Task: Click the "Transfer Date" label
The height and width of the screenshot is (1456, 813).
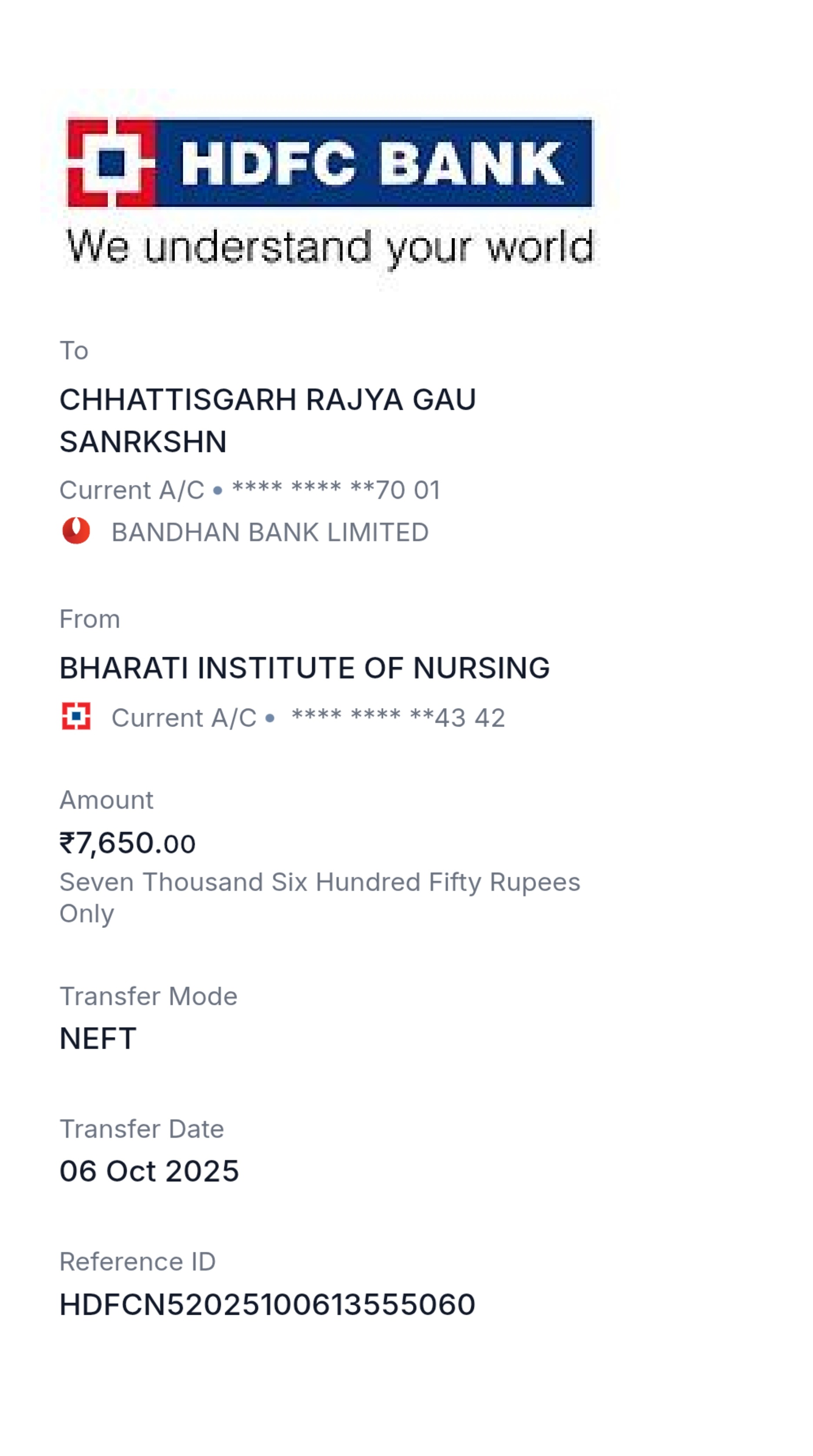Action: 141,1129
